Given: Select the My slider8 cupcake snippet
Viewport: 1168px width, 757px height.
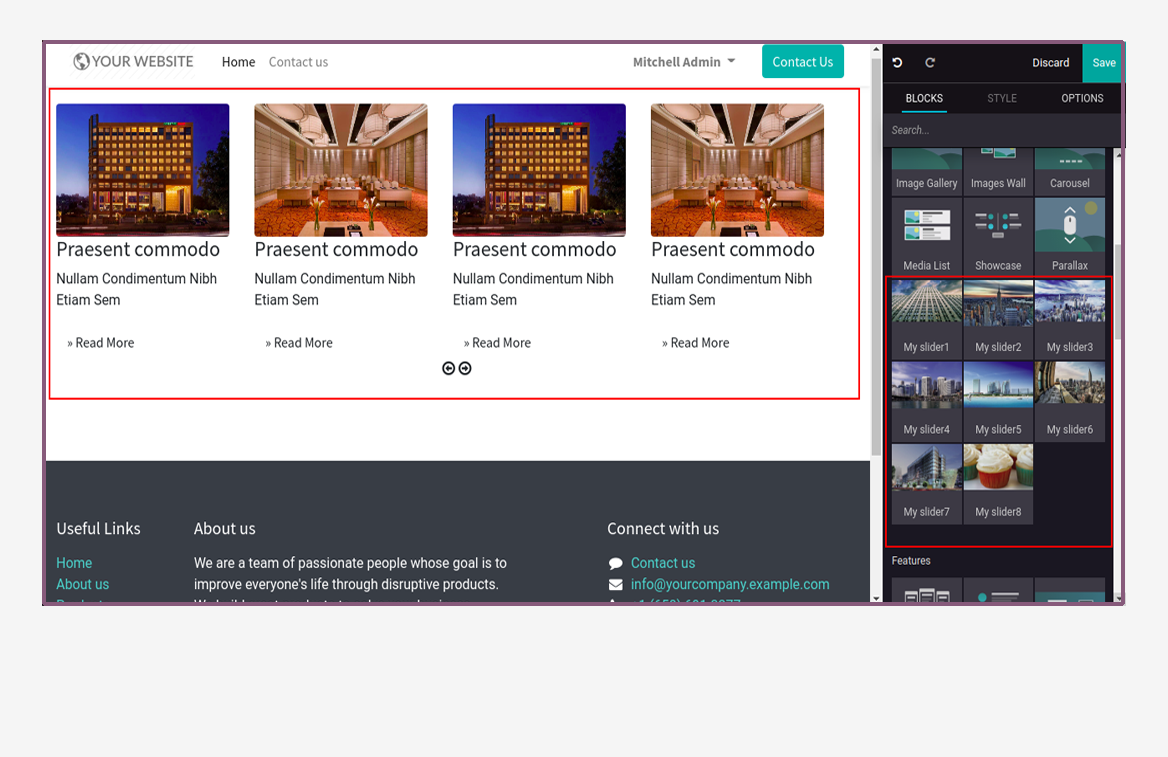Looking at the screenshot, I should [x=998, y=484].
